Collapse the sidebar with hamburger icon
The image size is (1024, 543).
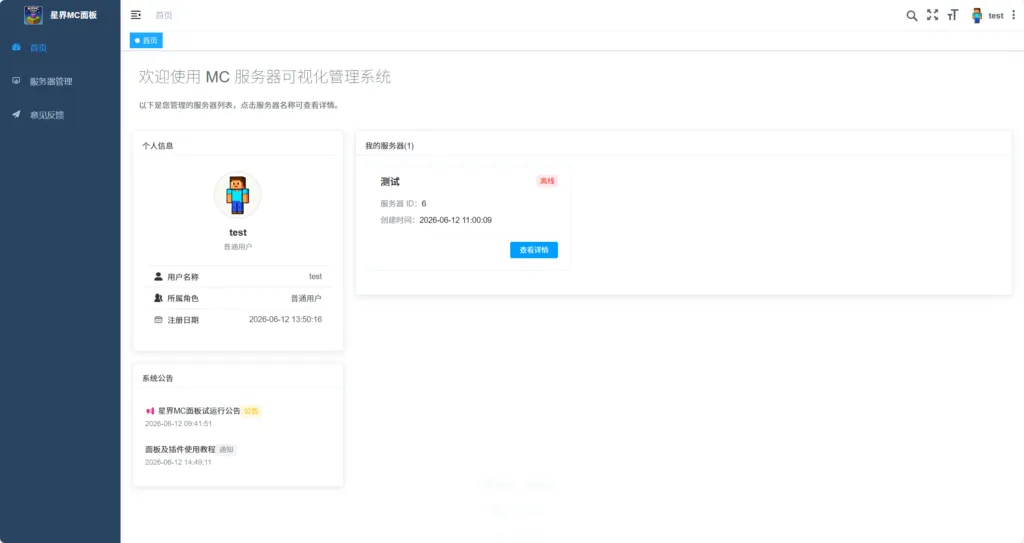(x=136, y=14)
